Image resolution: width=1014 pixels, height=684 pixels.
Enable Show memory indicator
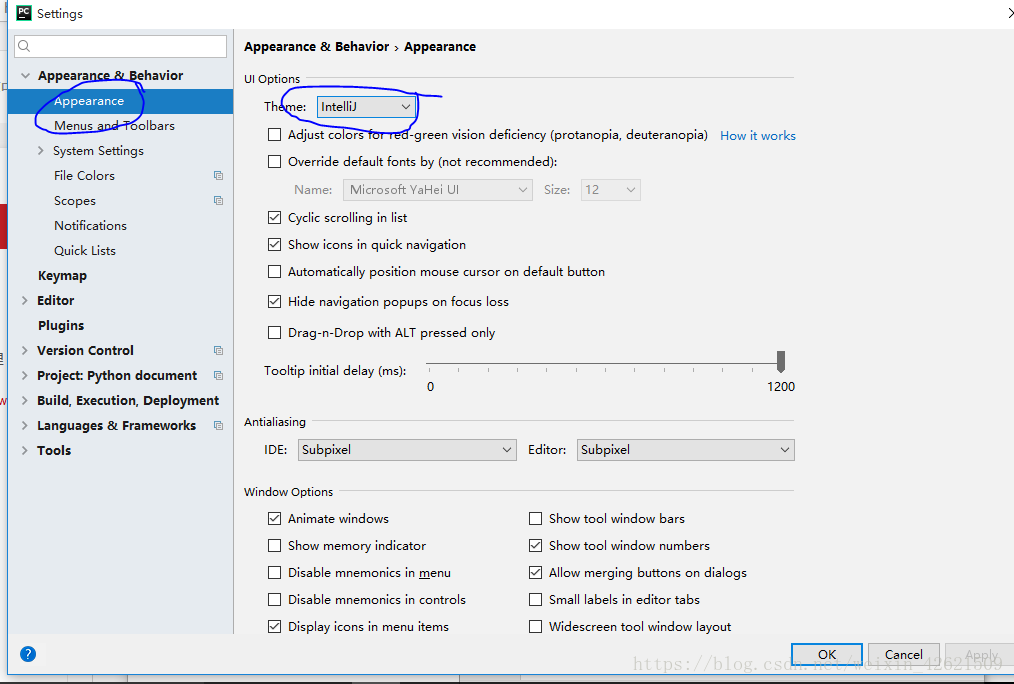point(275,546)
